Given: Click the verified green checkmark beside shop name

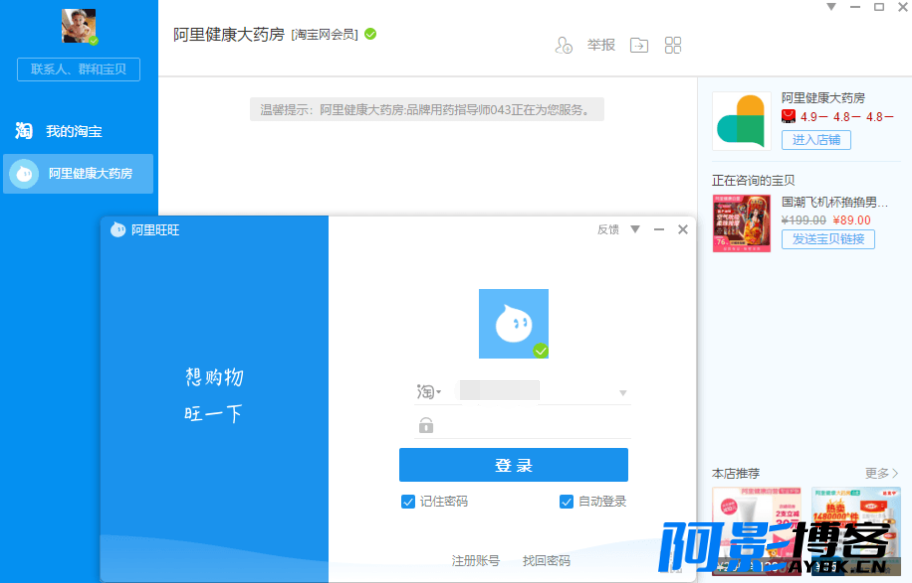Looking at the screenshot, I should click(370, 34).
